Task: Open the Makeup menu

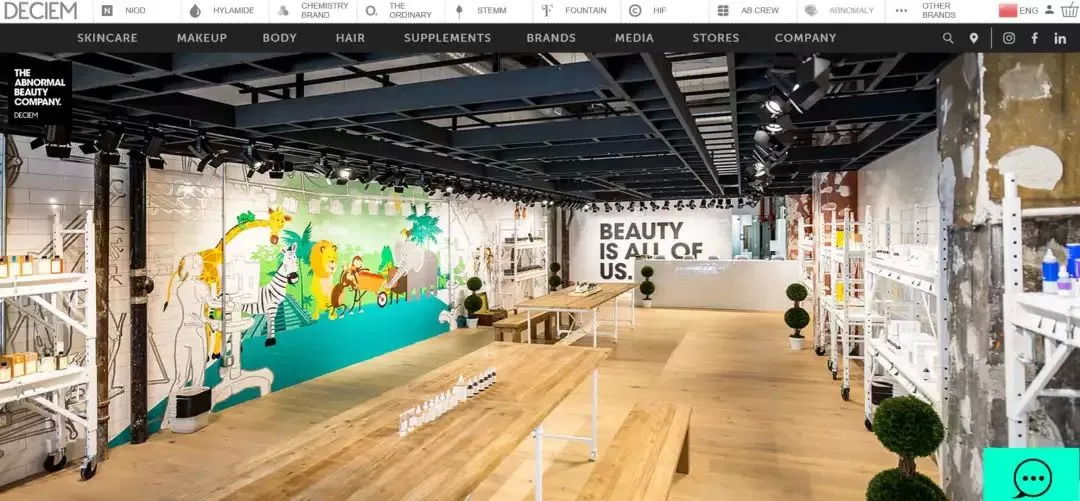Action: point(202,38)
